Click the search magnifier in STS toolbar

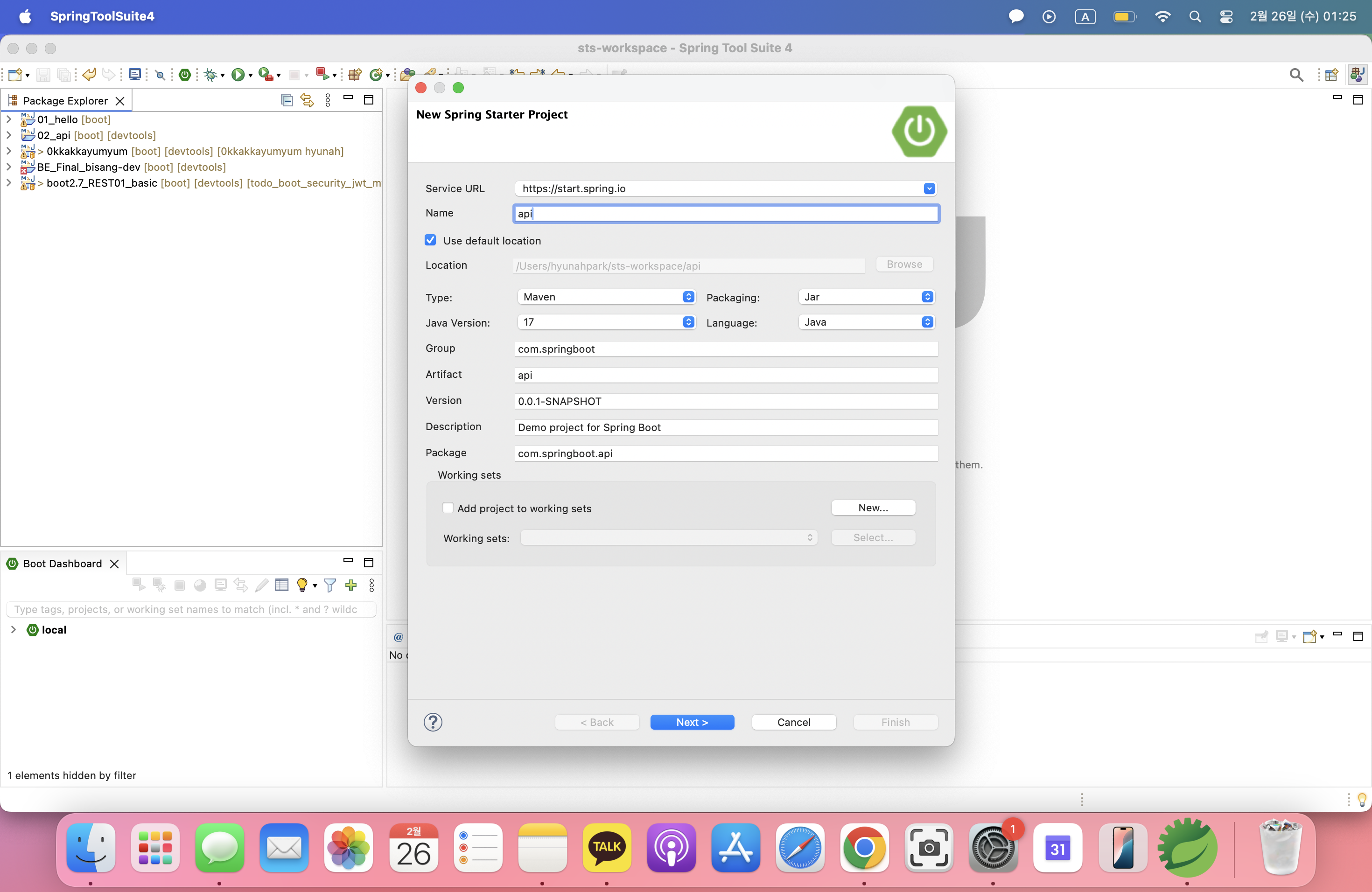(1296, 75)
